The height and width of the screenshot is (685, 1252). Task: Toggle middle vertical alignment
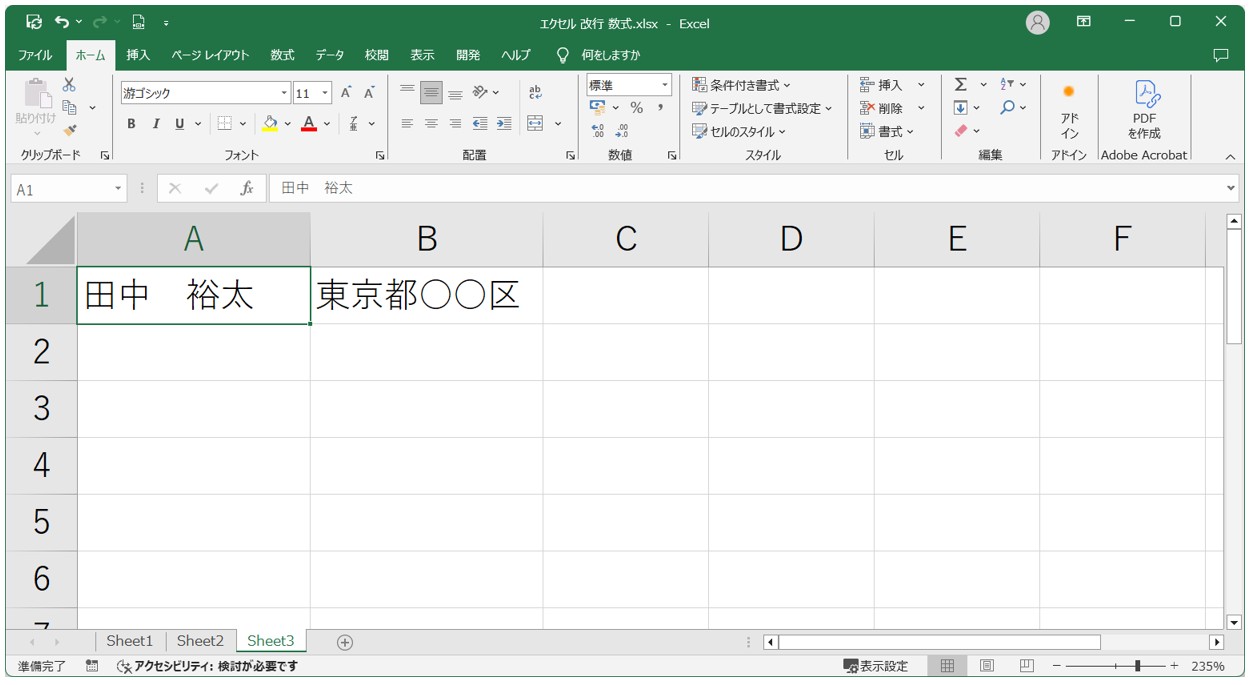coord(431,93)
